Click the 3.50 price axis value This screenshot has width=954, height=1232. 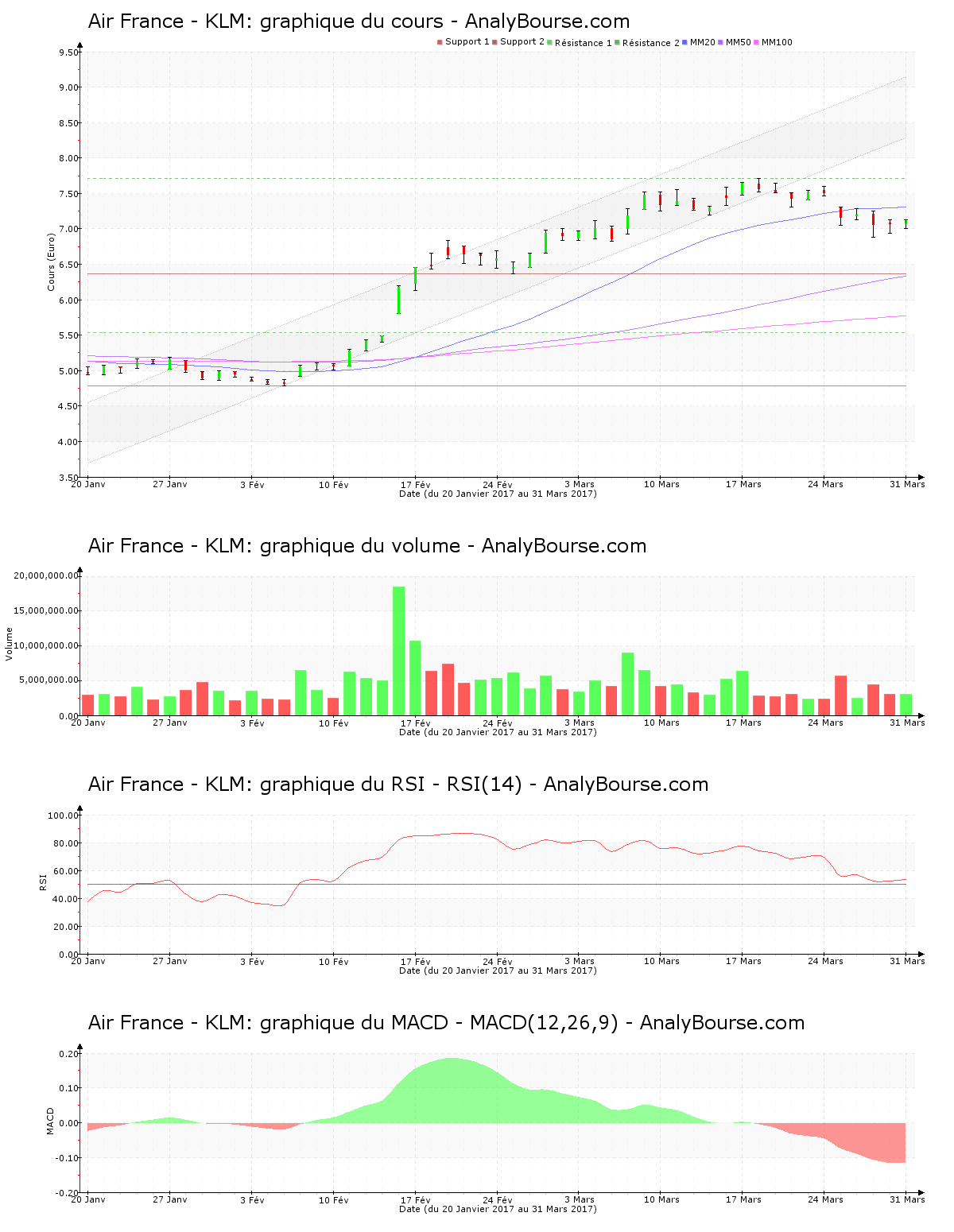69,478
